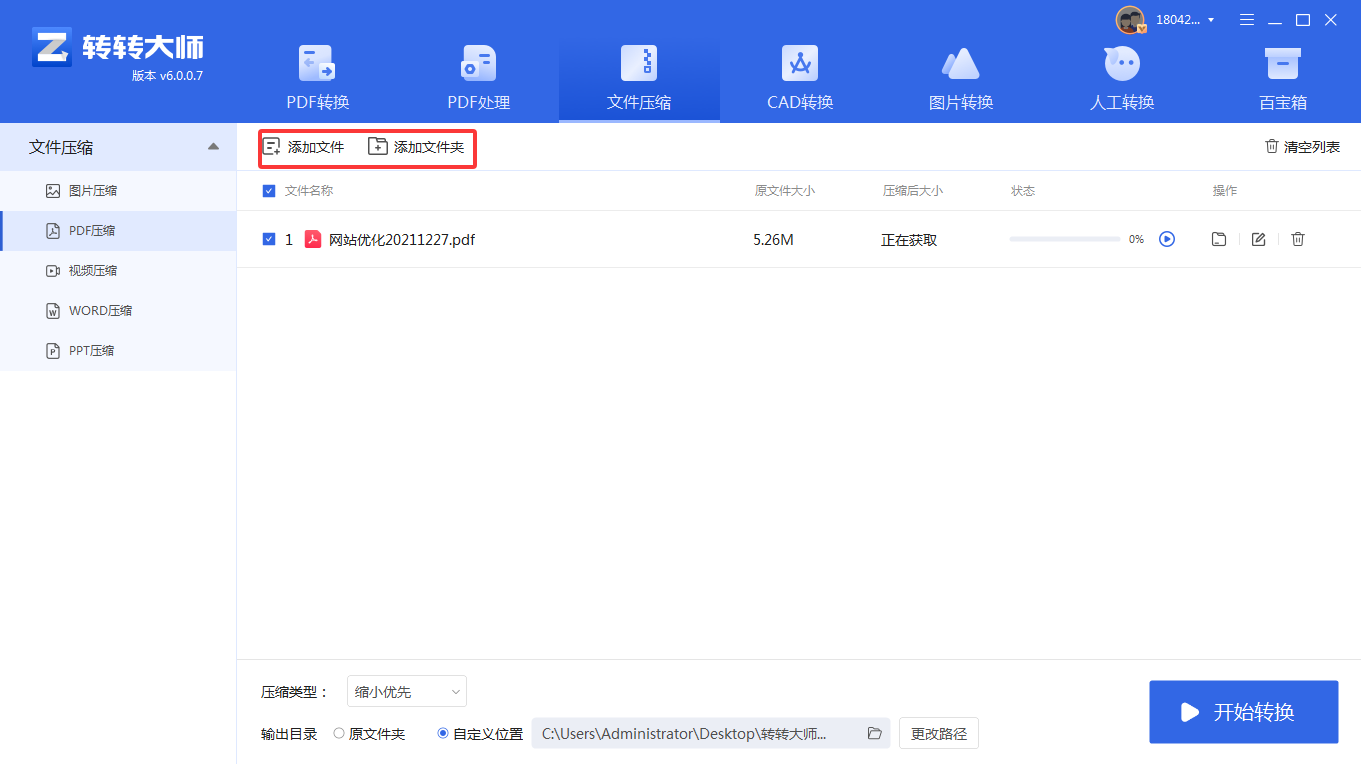1361x764 pixels.
Task: Open the 人工转换 module icon
Action: (x=1122, y=63)
